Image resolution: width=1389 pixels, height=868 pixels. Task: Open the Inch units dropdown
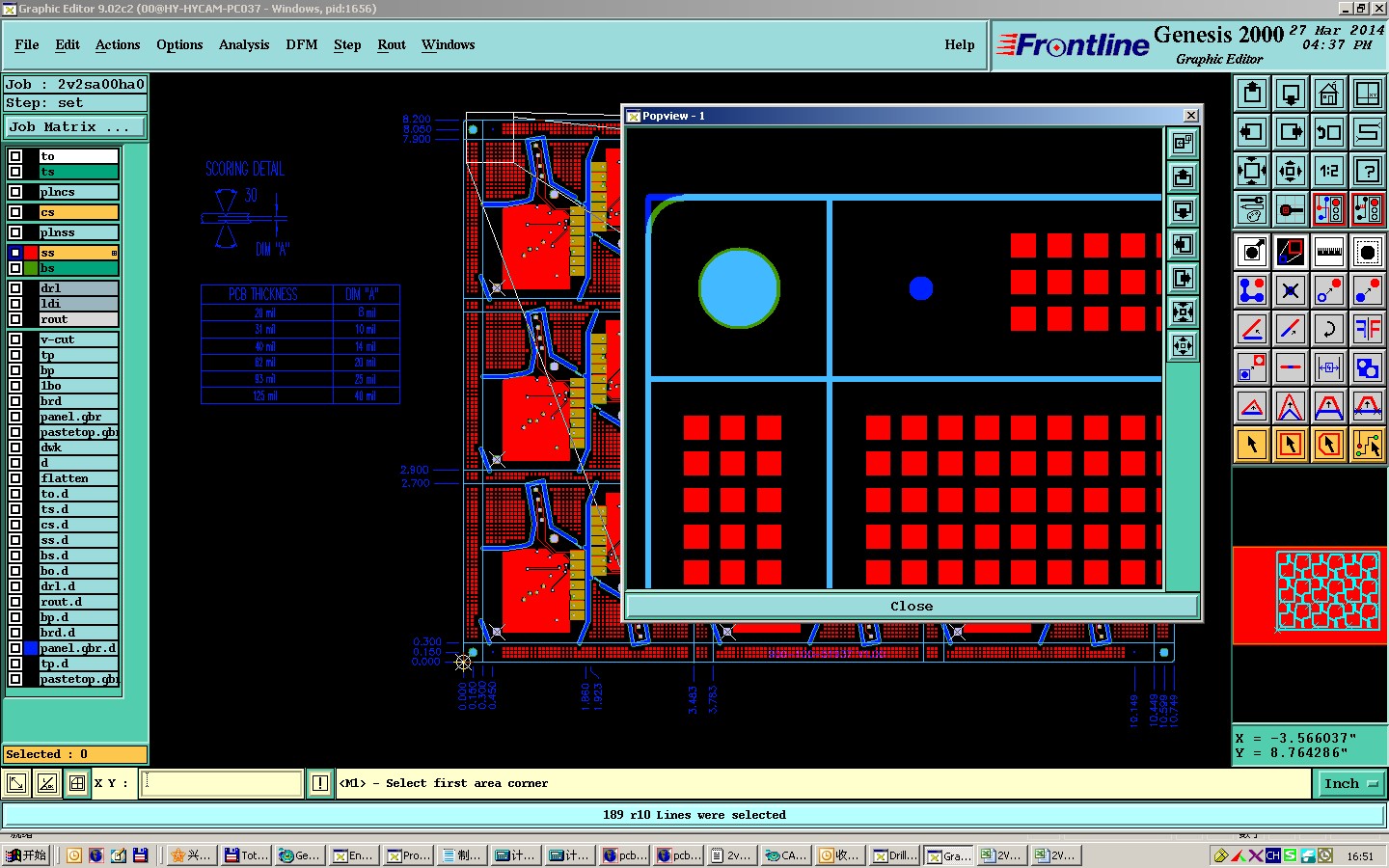[x=1350, y=784]
